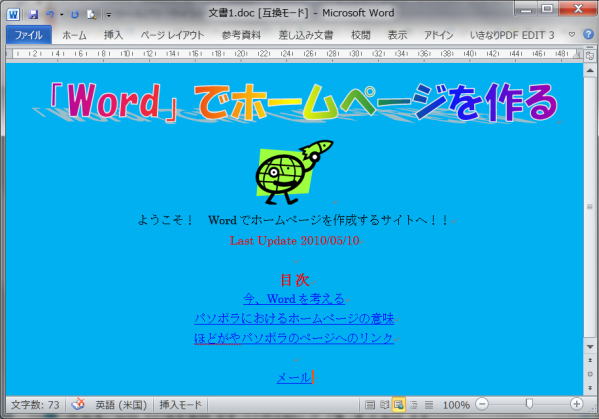599x419 pixels.
Task: Zoom in with the plus button
Action: [576, 404]
